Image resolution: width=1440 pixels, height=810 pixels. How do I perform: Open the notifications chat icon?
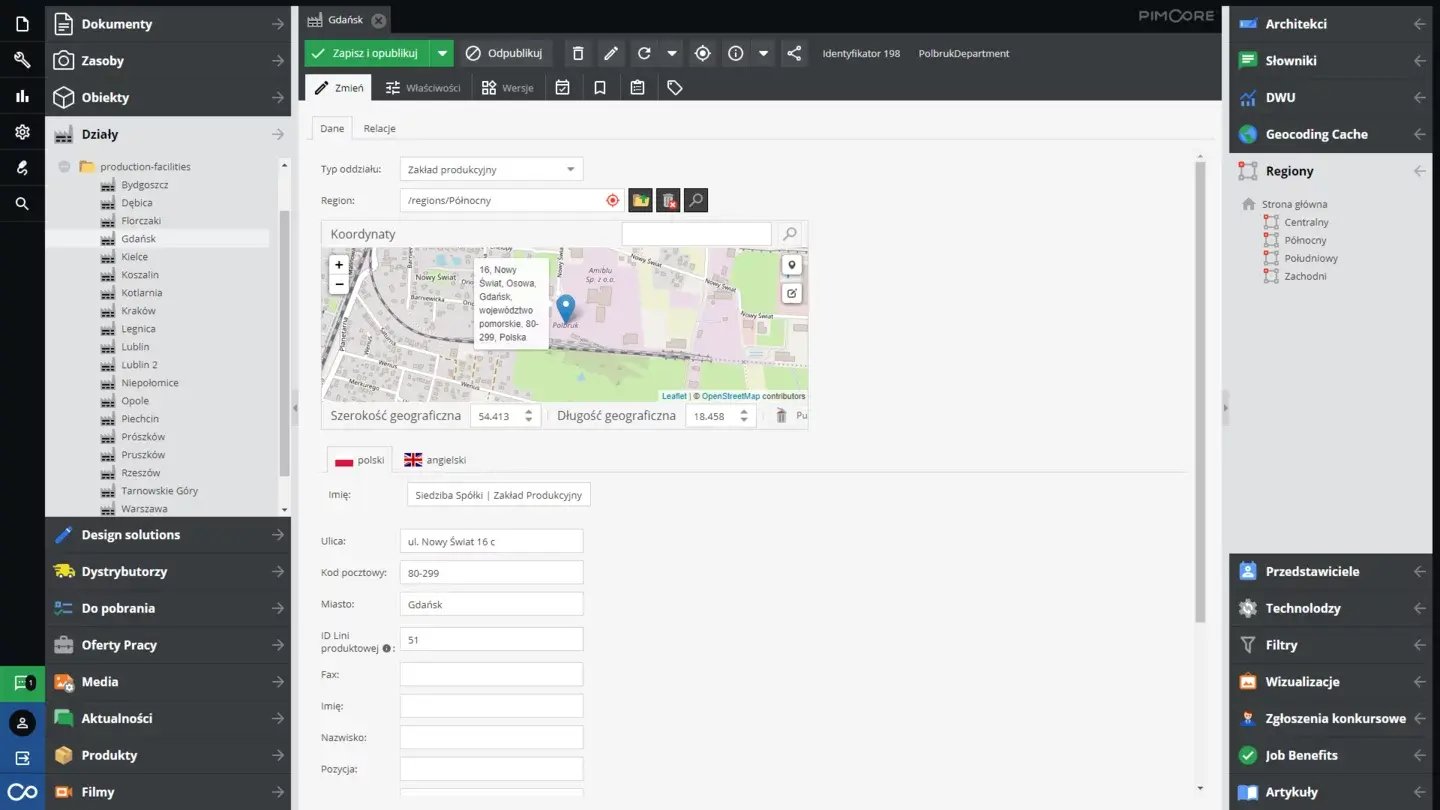tap(22, 684)
